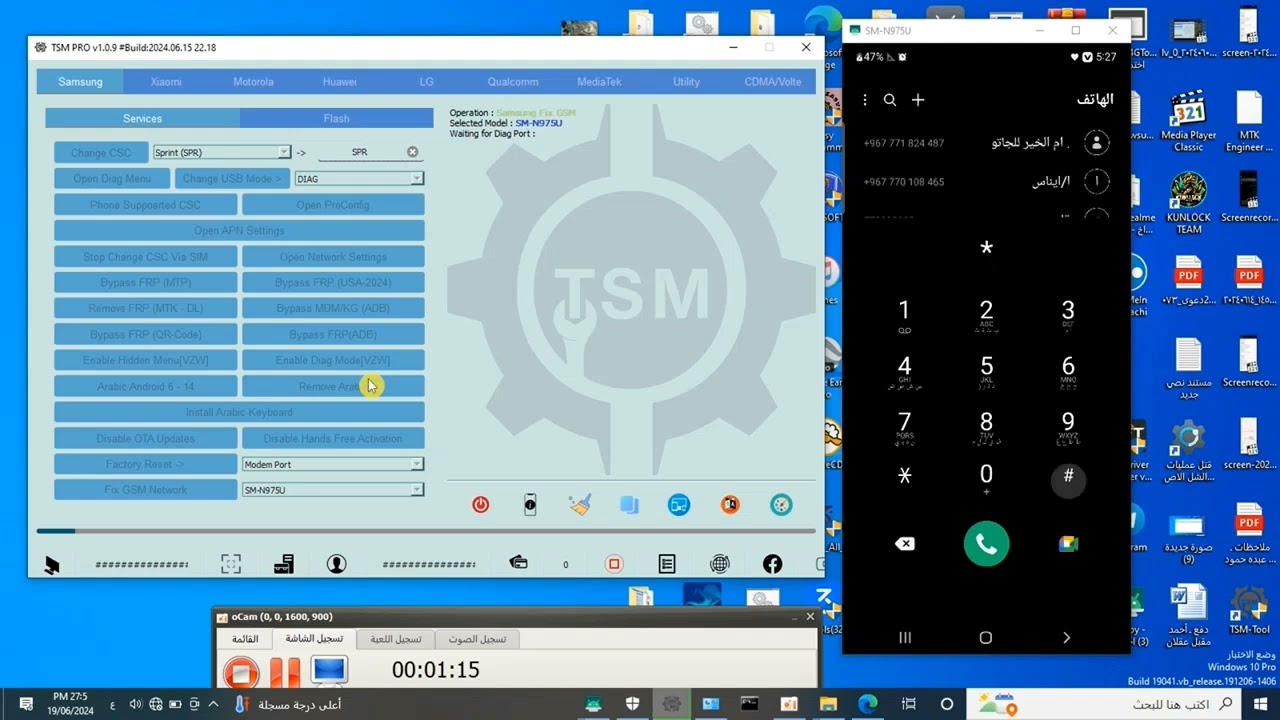Open Microsoft Edge from the taskbar
Viewport: 1280px width, 720px height.
[x=867, y=704]
